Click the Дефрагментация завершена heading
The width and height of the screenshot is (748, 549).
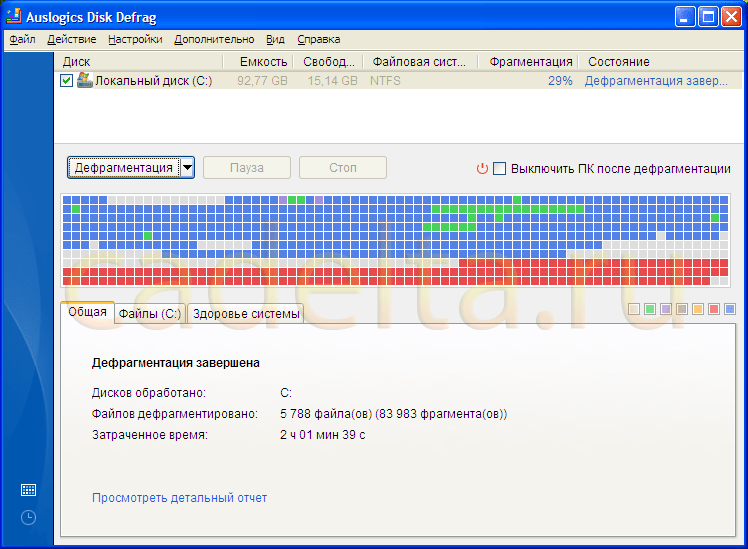(x=176, y=363)
